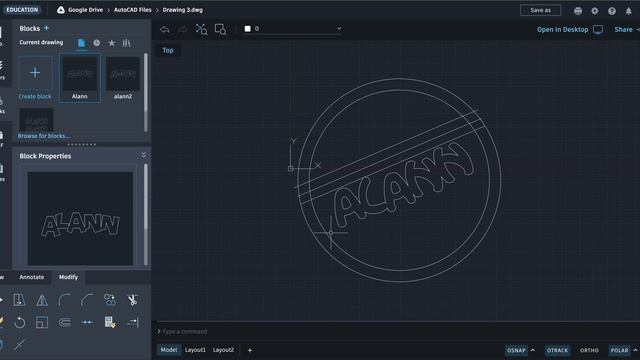Switch to the Model tab

tap(169, 350)
